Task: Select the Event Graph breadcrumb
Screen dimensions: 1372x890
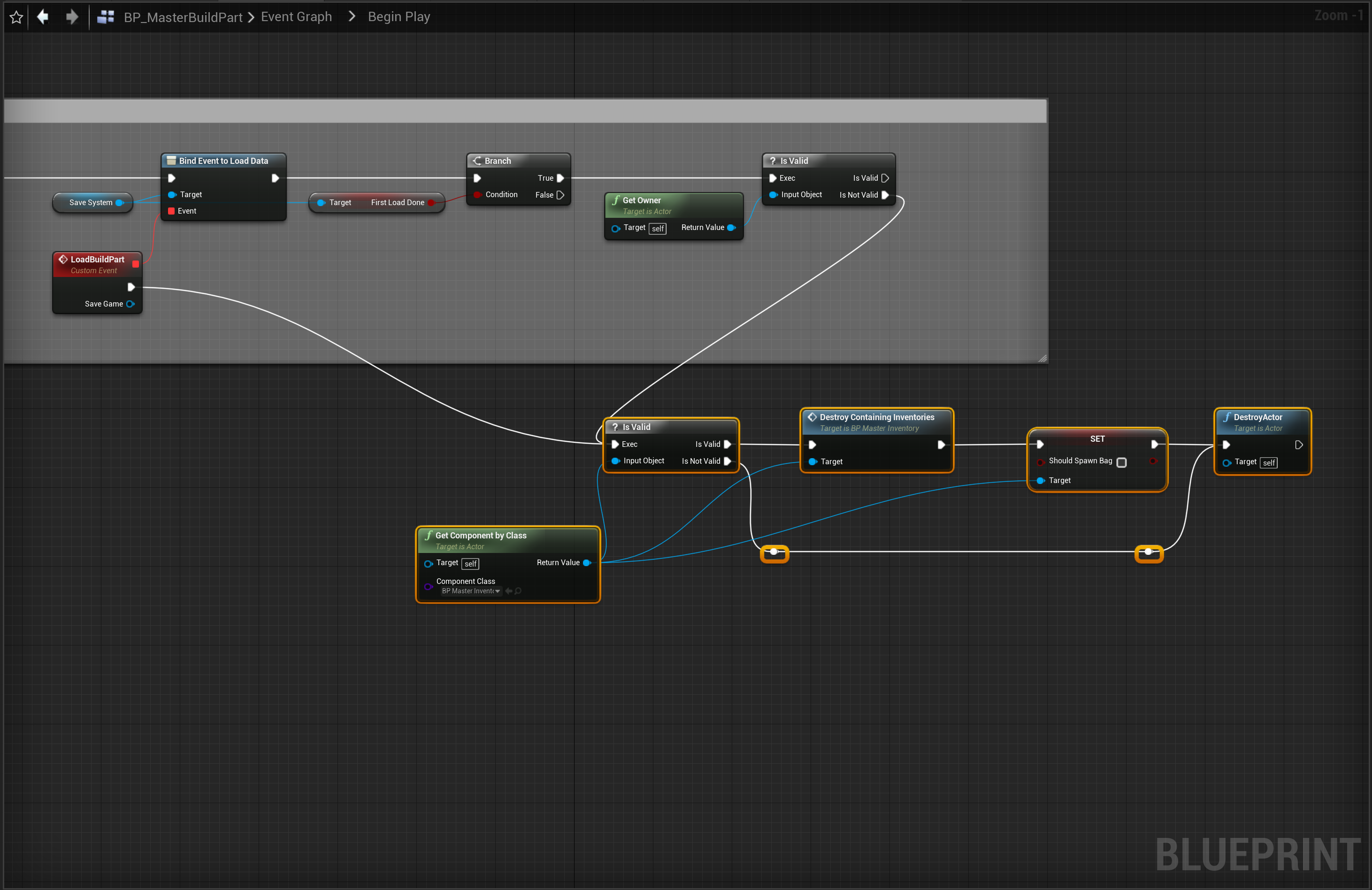Action: pos(296,17)
